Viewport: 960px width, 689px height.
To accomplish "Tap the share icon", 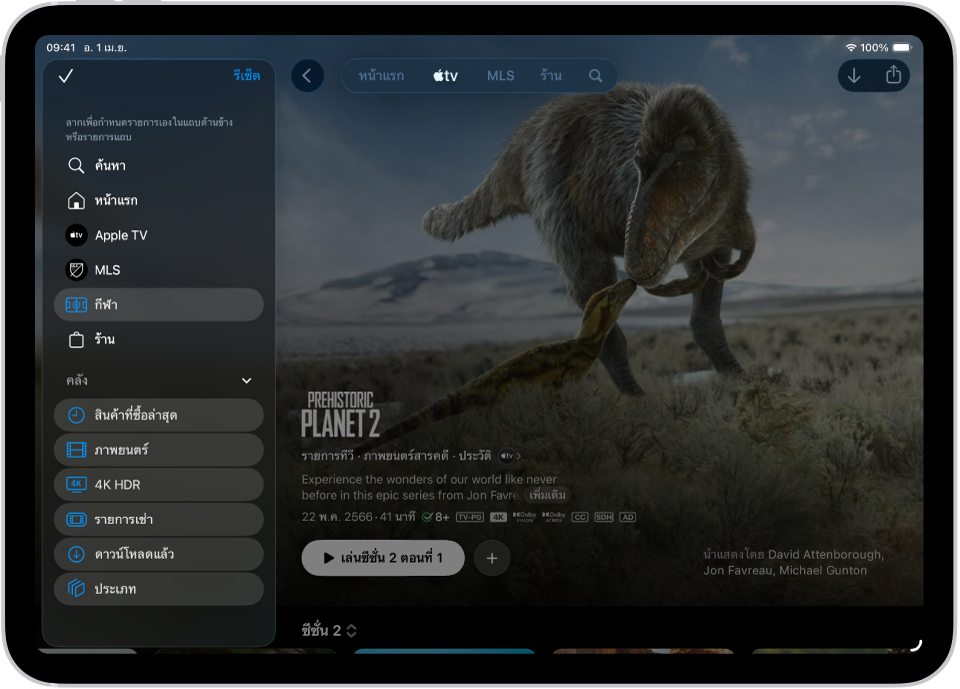I will point(893,75).
